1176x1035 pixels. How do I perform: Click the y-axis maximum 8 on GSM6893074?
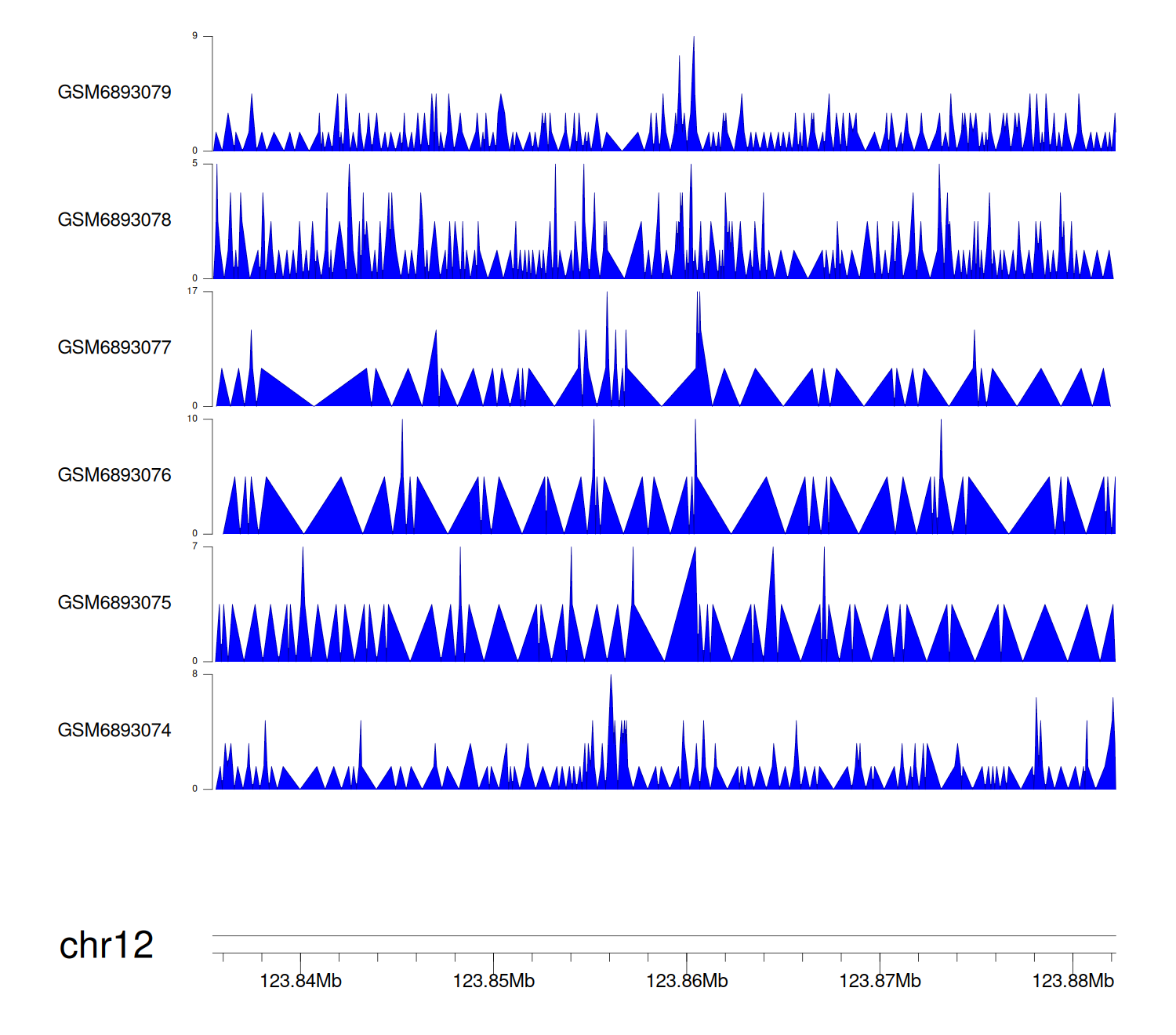195,674
